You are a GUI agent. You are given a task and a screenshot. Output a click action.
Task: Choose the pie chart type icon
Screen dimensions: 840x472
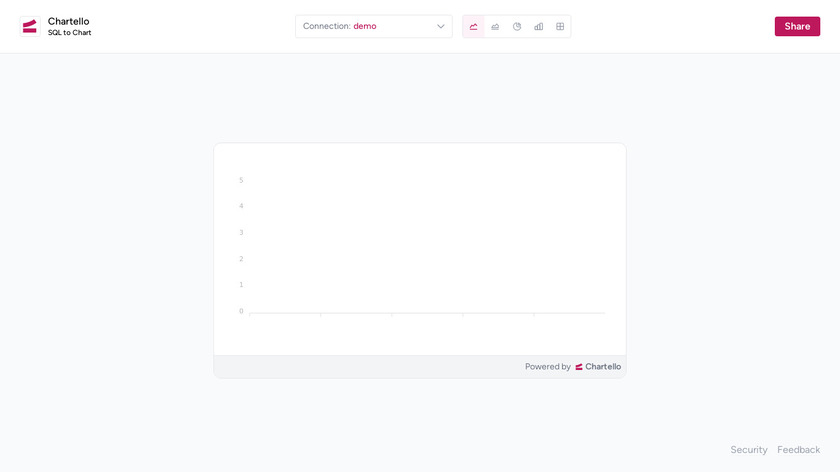tap(517, 26)
